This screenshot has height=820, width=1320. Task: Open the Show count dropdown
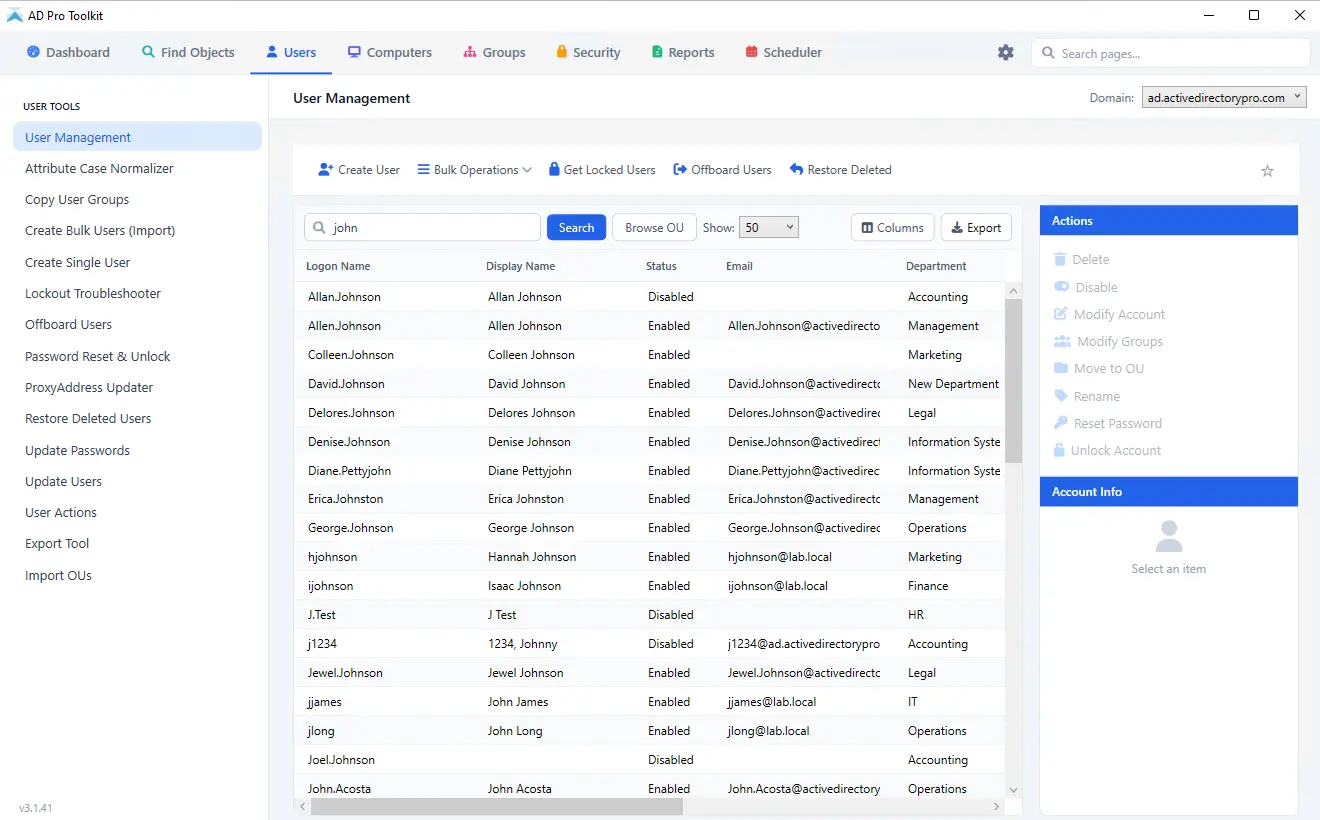tap(768, 227)
